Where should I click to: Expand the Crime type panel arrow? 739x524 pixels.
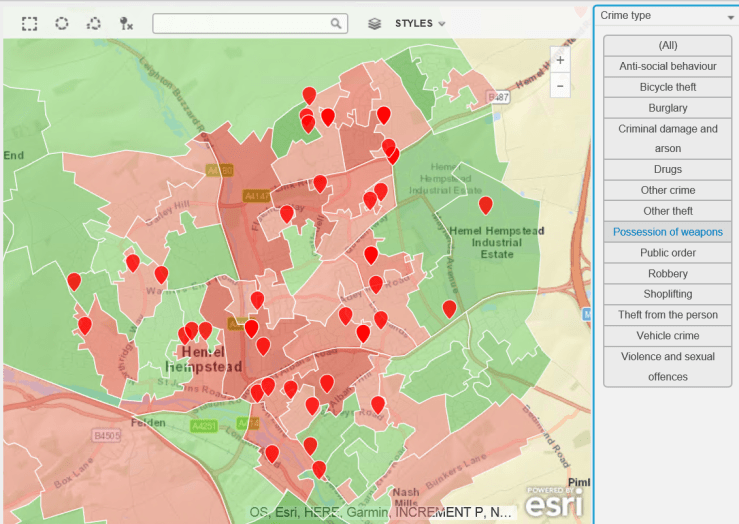(x=731, y=17)
